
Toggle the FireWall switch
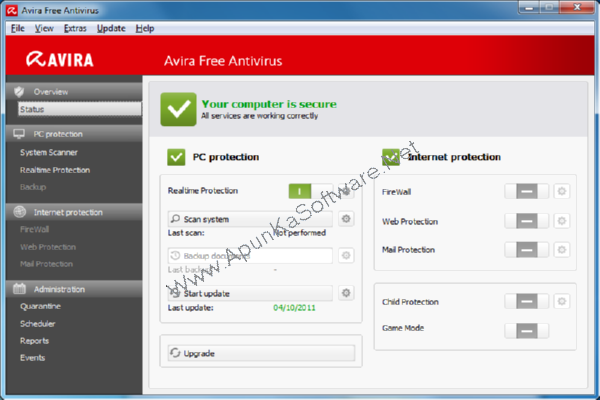[527, 191]
